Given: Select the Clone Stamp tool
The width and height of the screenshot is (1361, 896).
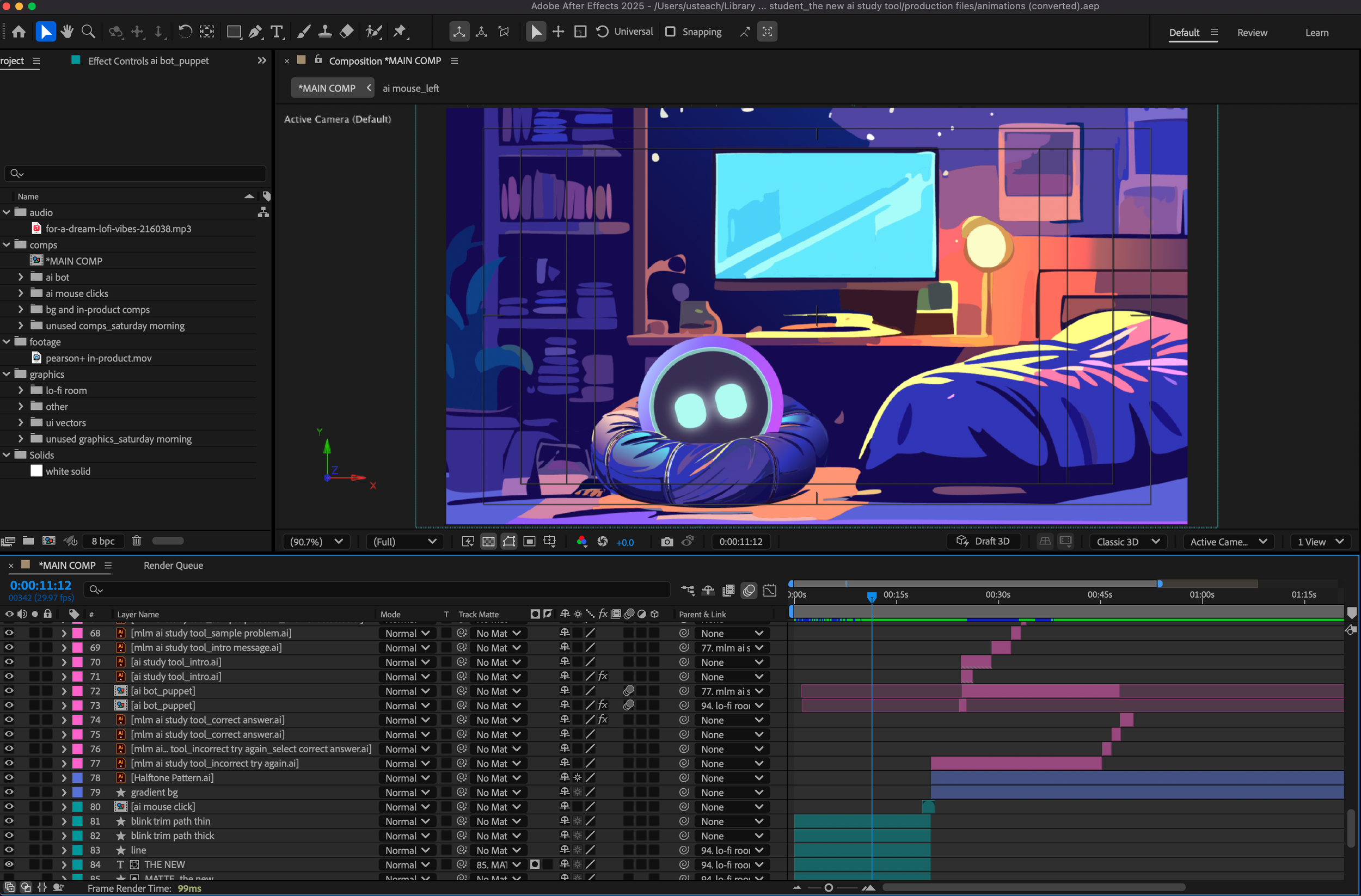Looking at the screenshot, I should (x=325, y=32).
